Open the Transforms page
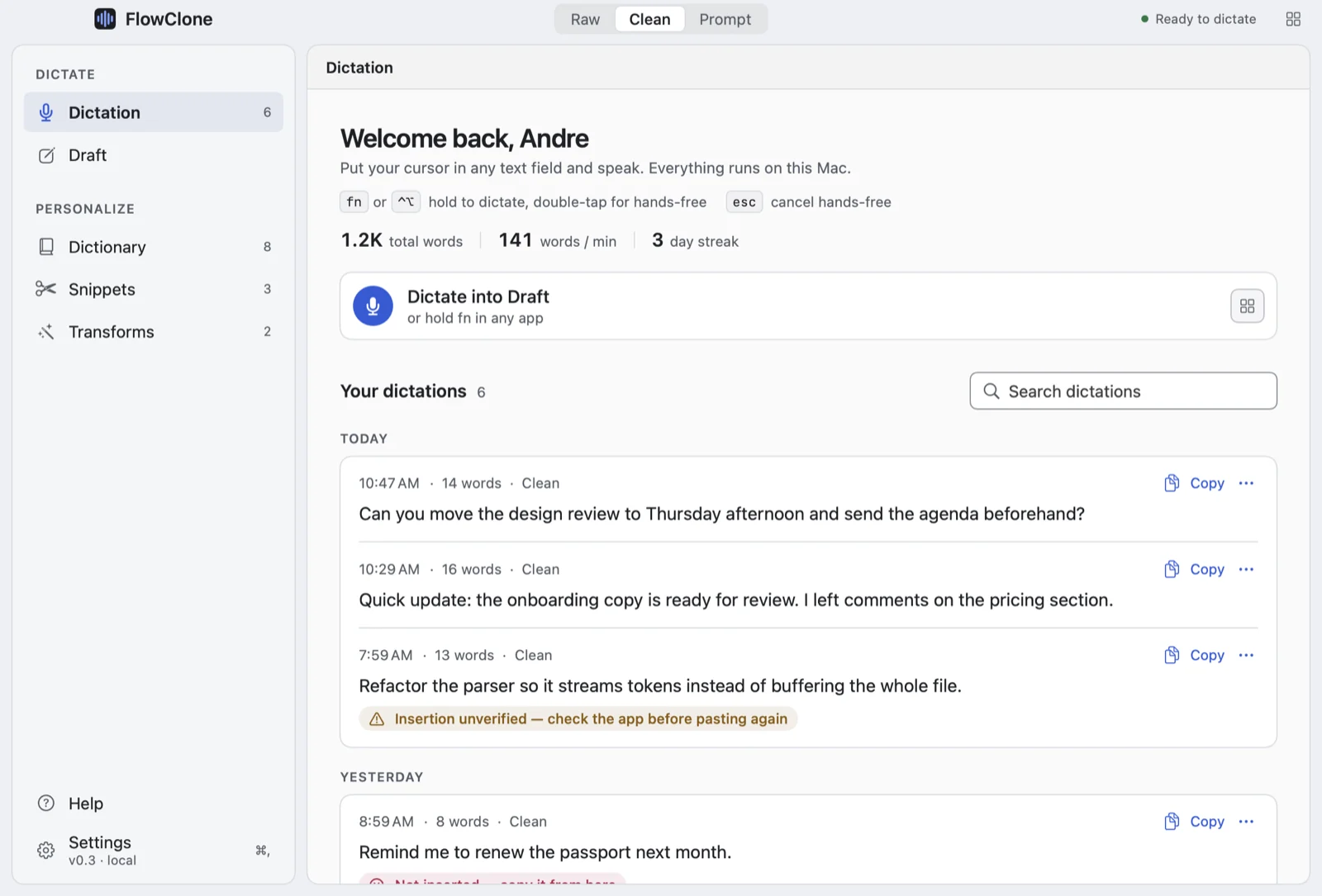The width and height of the screenshot is (1322, 896). [154, 332]
